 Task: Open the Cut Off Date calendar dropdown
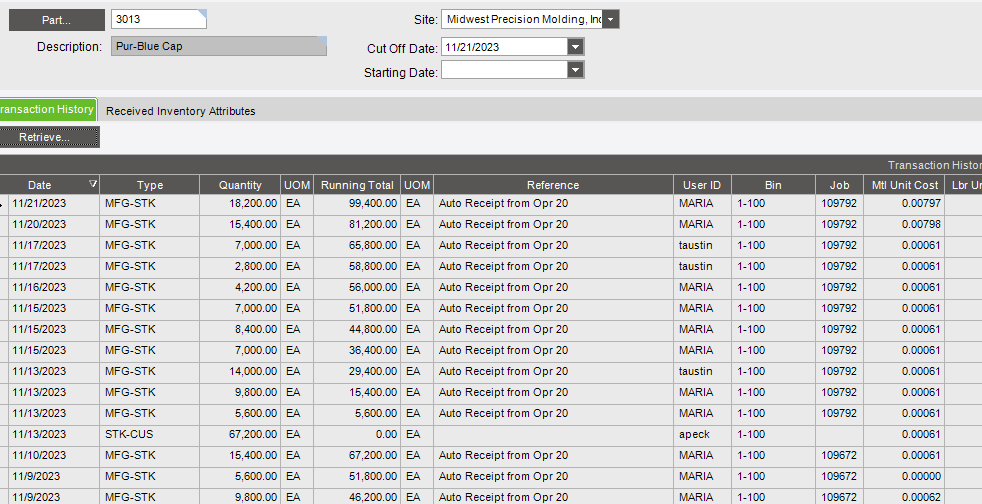576,47
